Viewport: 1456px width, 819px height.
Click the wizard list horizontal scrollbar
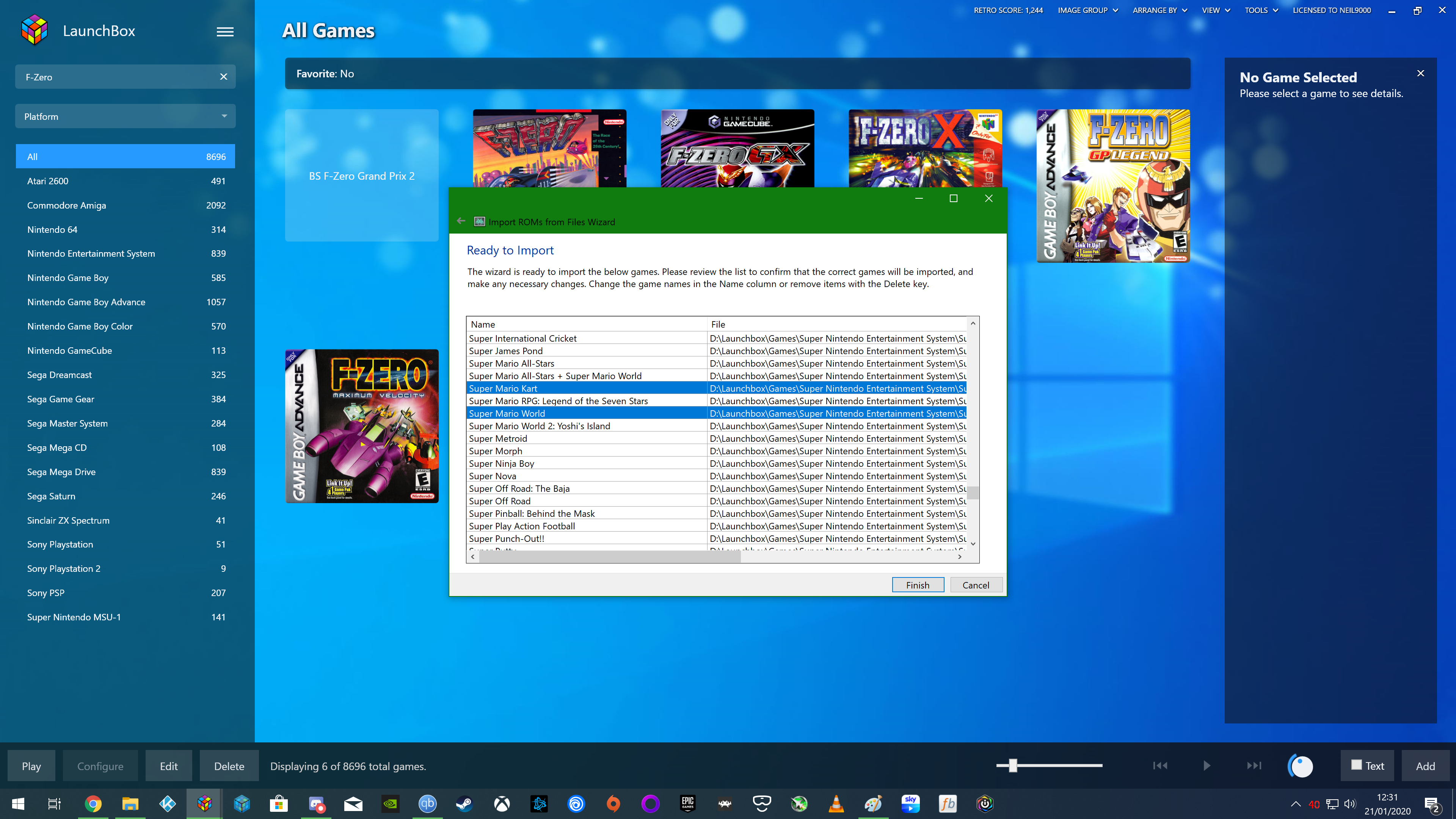click(609, 557)
